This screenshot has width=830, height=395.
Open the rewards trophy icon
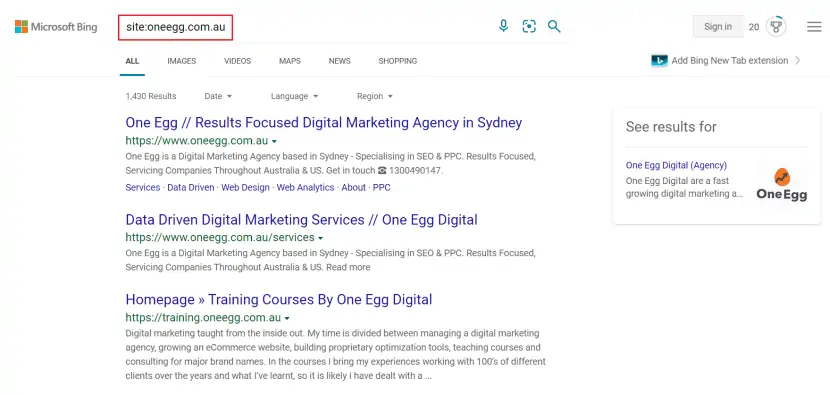pyautogui.click(x=776, y=26)
